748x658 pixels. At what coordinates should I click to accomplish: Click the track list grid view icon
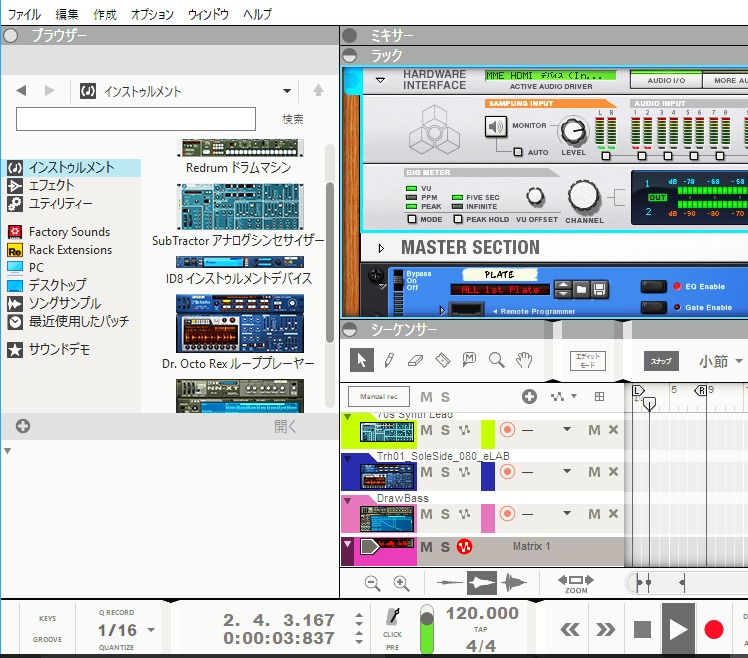tap(600, 396)
